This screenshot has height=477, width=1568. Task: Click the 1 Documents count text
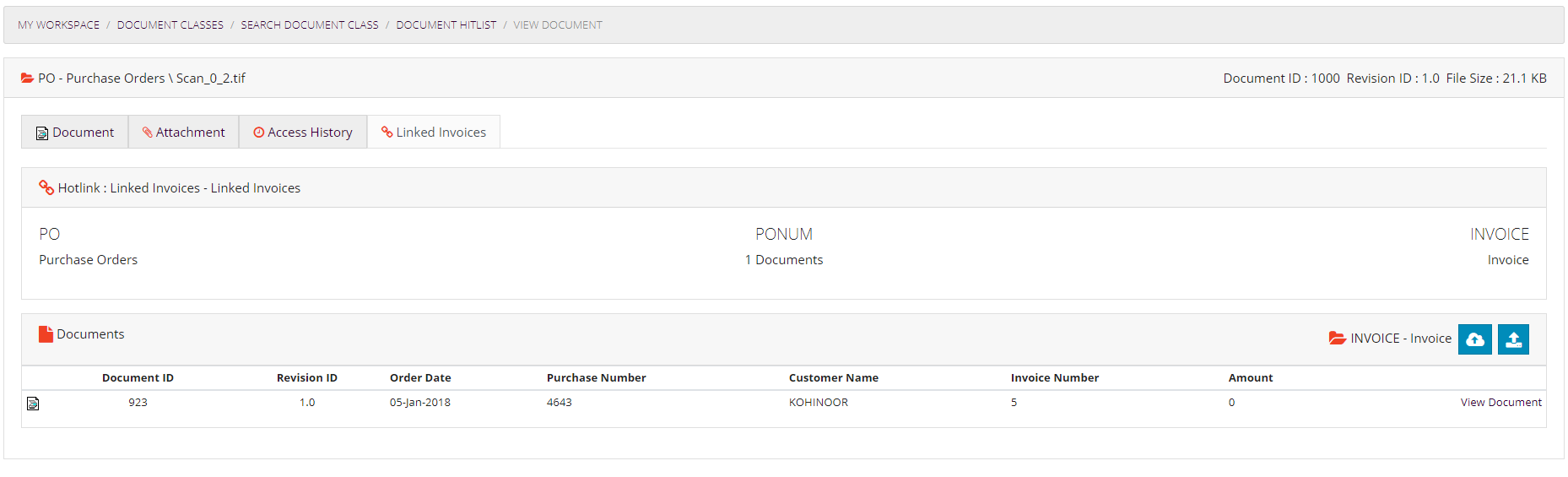point(784,260)
